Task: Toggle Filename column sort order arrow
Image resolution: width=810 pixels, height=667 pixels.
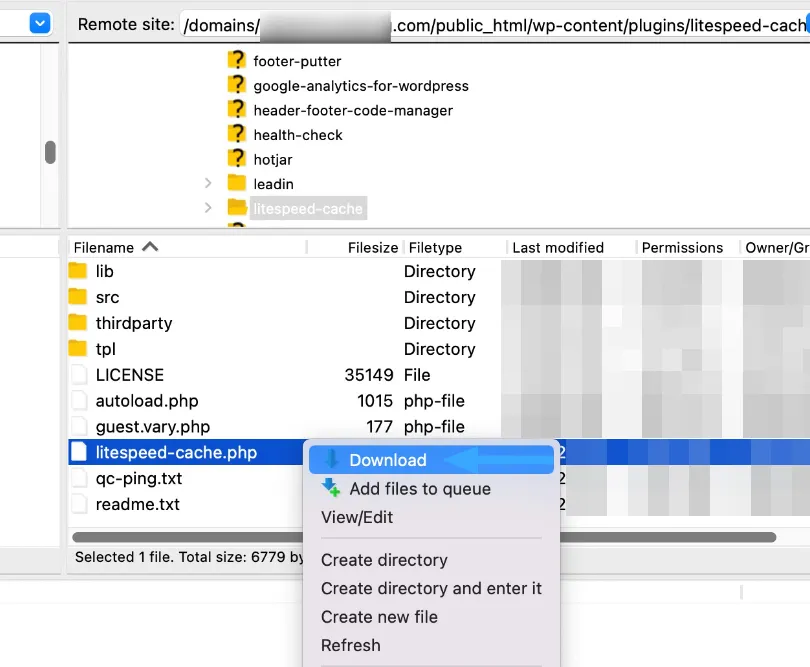Action: [x=150, y=246]
